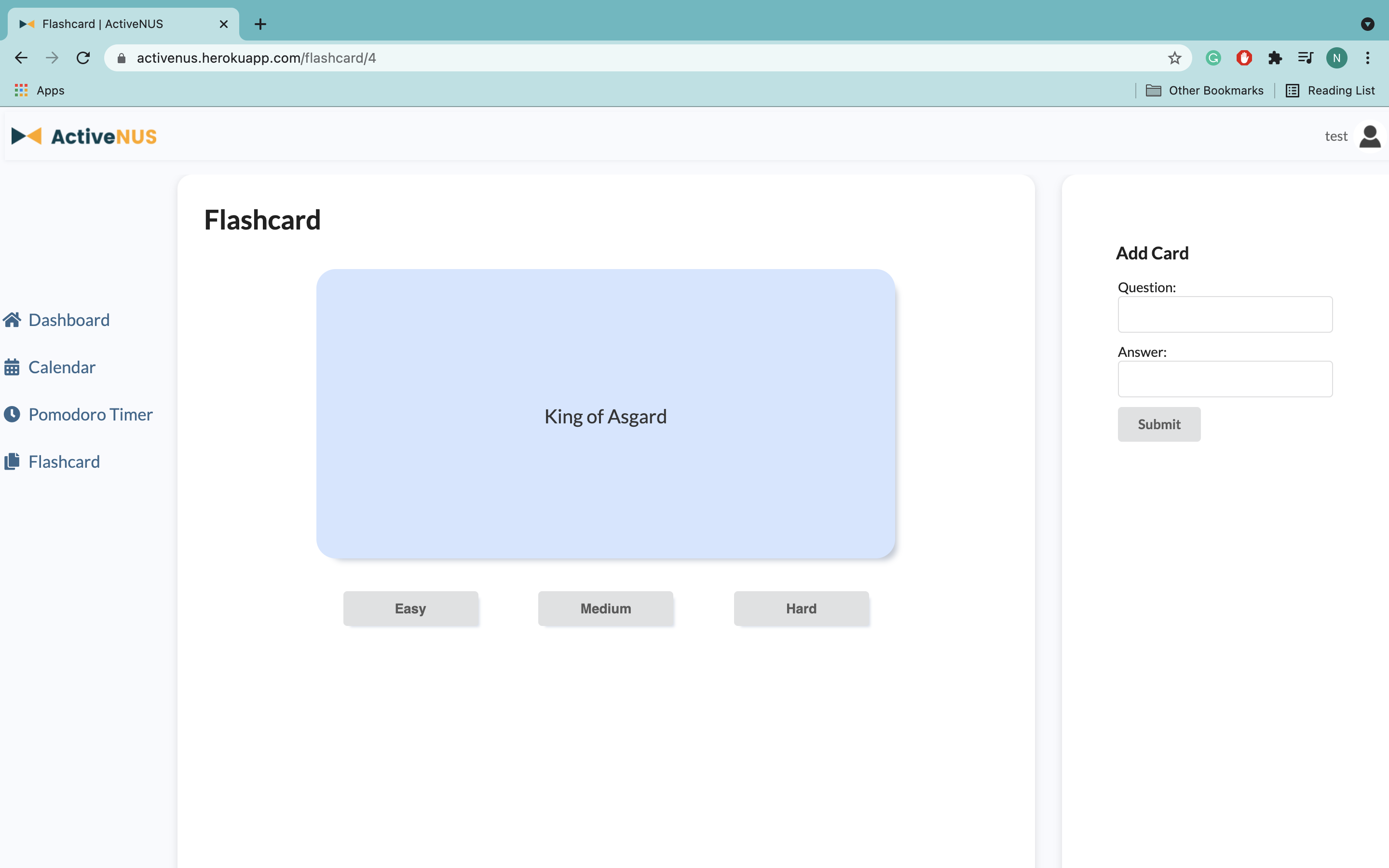
Task: Click the Flashcard copy icon in sidebar
Action: [12, 461]
